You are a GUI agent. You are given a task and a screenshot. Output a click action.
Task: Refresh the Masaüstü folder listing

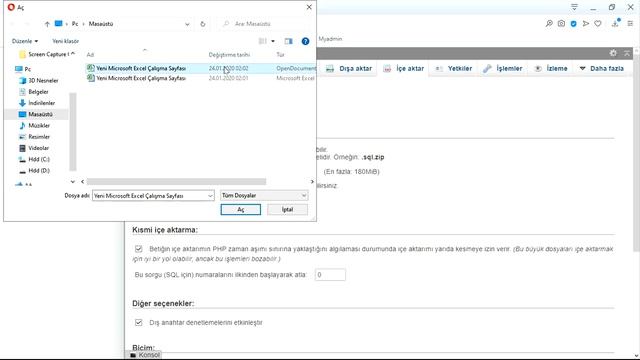pyautogui.click(x=203, y=24)
